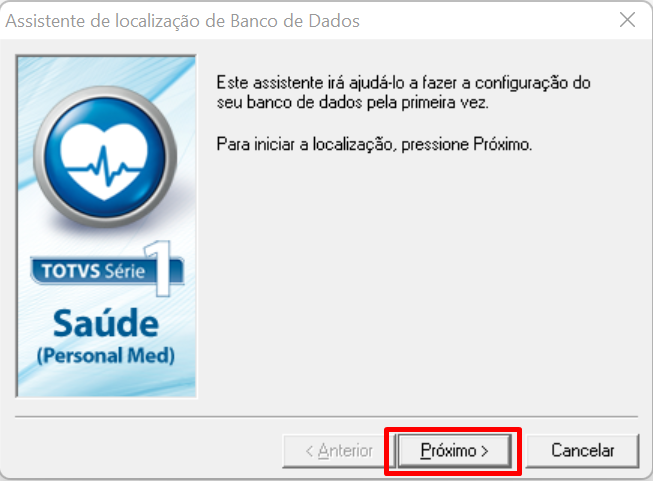Screen dimensions: 653x481
Task: Click the empty gray area of the wizard page
Action: coord(416,283)
